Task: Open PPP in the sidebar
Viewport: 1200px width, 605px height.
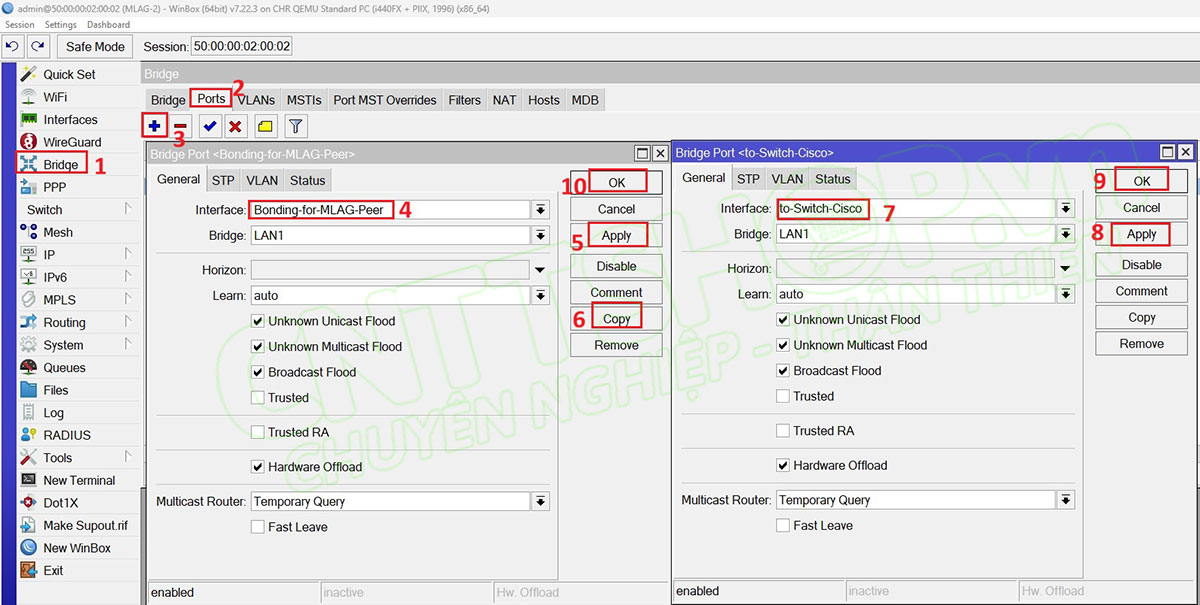Action: click(54, 187)
